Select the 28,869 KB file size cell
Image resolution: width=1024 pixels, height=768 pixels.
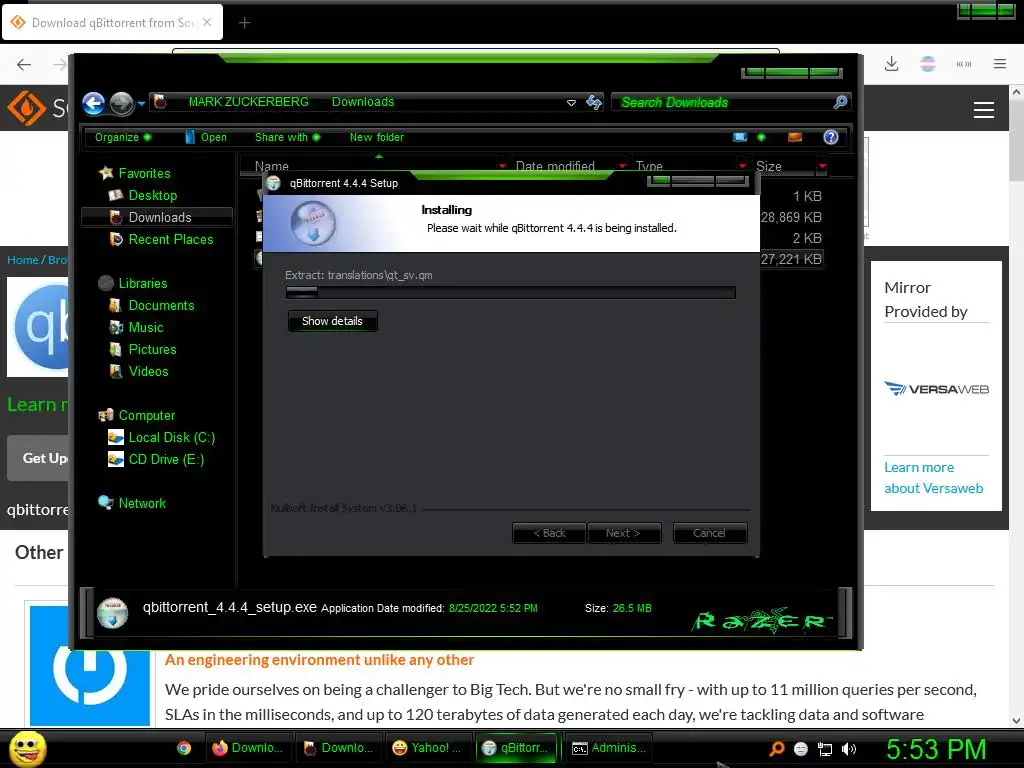tap(792, 217)
